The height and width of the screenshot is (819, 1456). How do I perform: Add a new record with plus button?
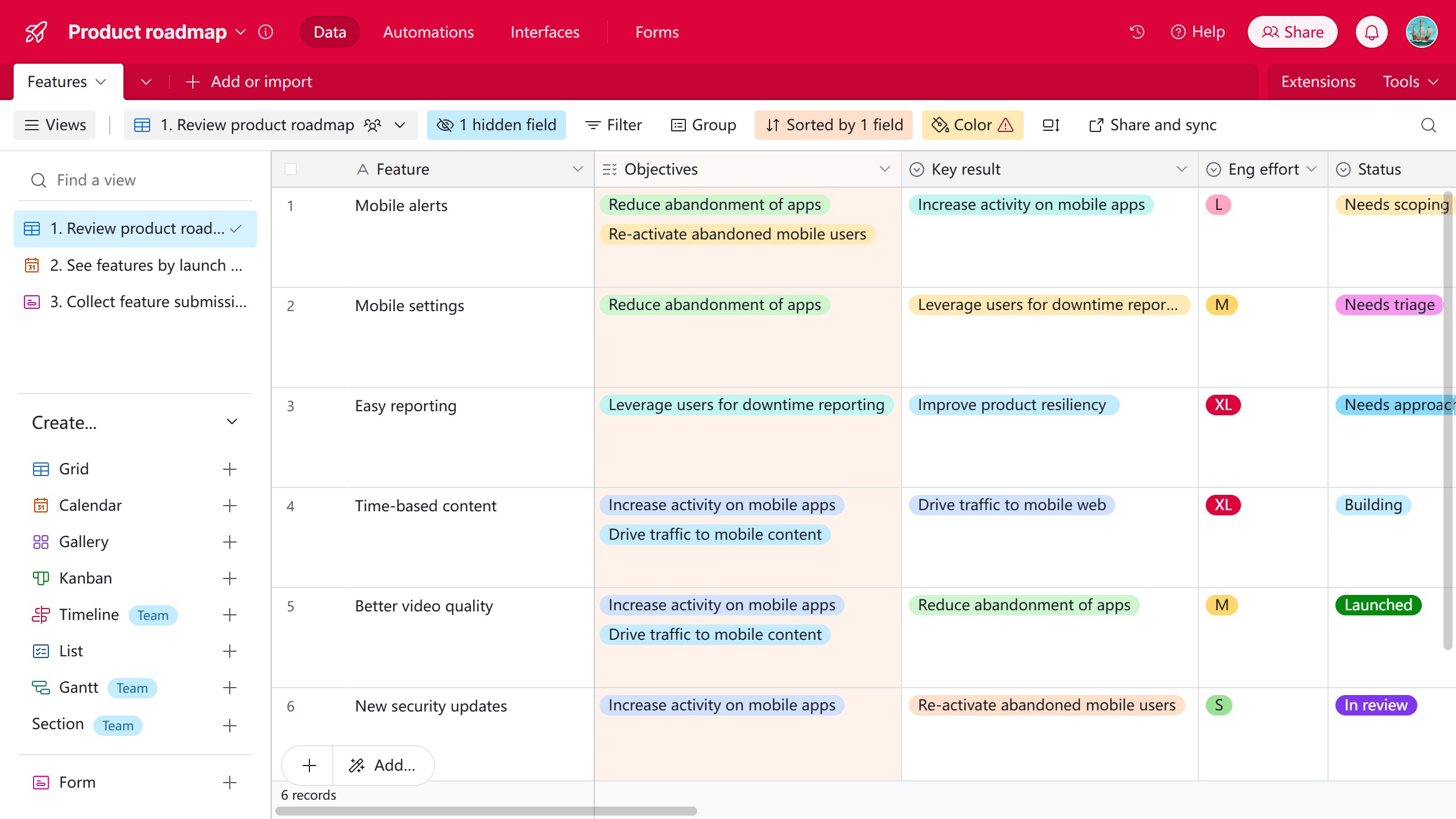[309, 766]
